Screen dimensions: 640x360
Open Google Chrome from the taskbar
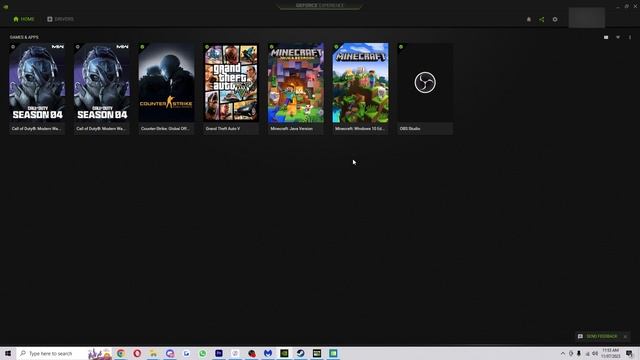pos(121,353)
